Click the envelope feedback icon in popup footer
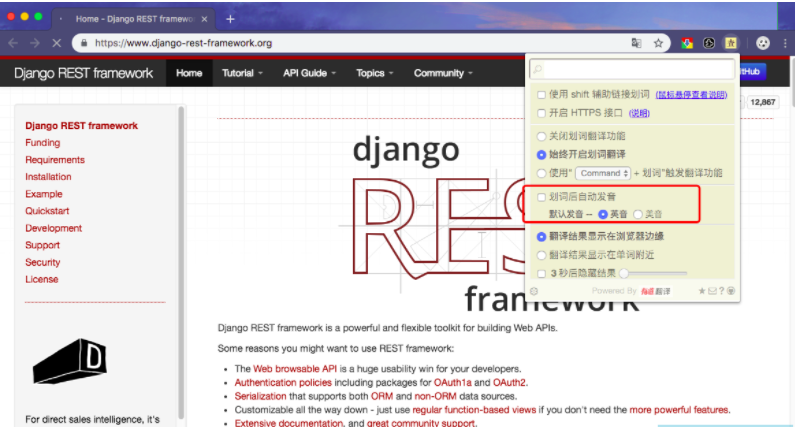This screenshot has width=795, height=427. (x=712, y=291)
